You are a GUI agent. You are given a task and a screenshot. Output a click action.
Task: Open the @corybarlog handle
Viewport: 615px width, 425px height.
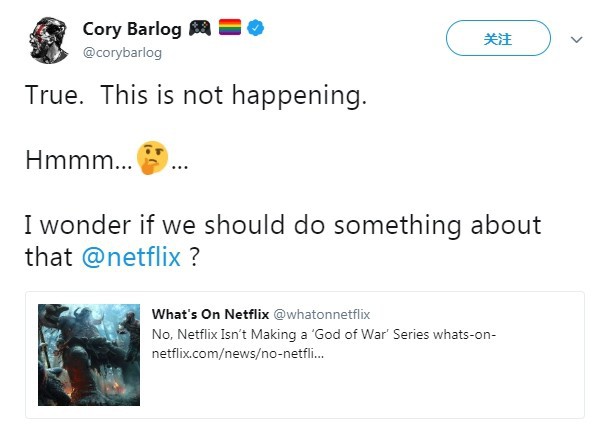(x=122, y=53)
